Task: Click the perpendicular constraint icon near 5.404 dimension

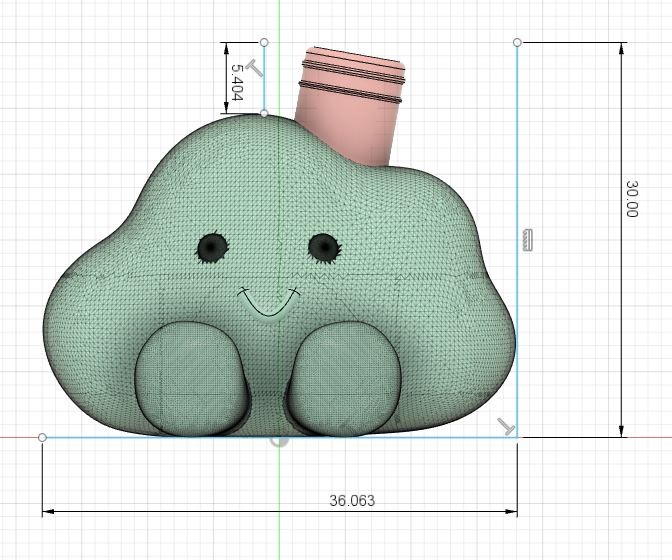Action: 254,68
